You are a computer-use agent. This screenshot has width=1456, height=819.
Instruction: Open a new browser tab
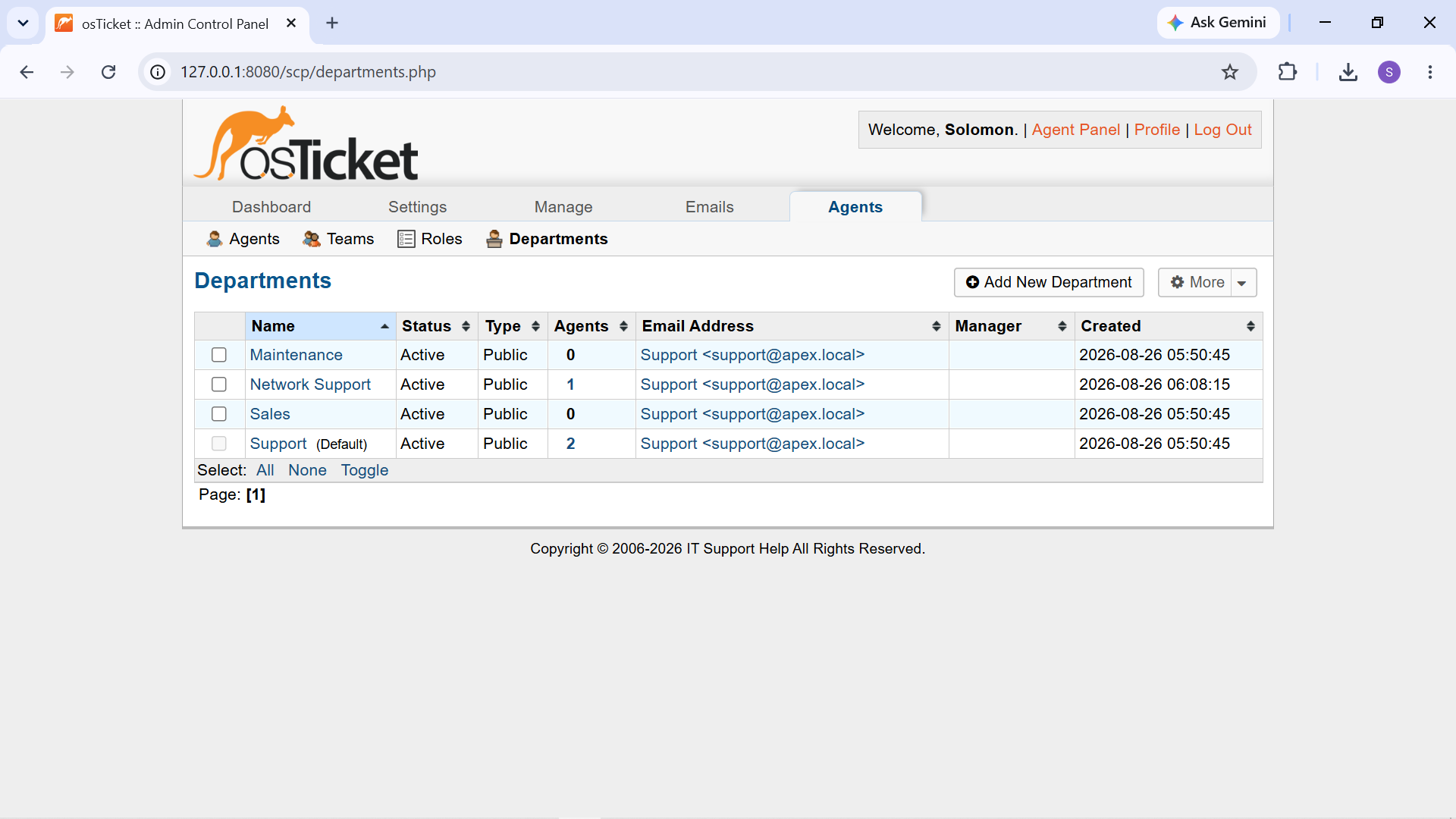(332, 23)
